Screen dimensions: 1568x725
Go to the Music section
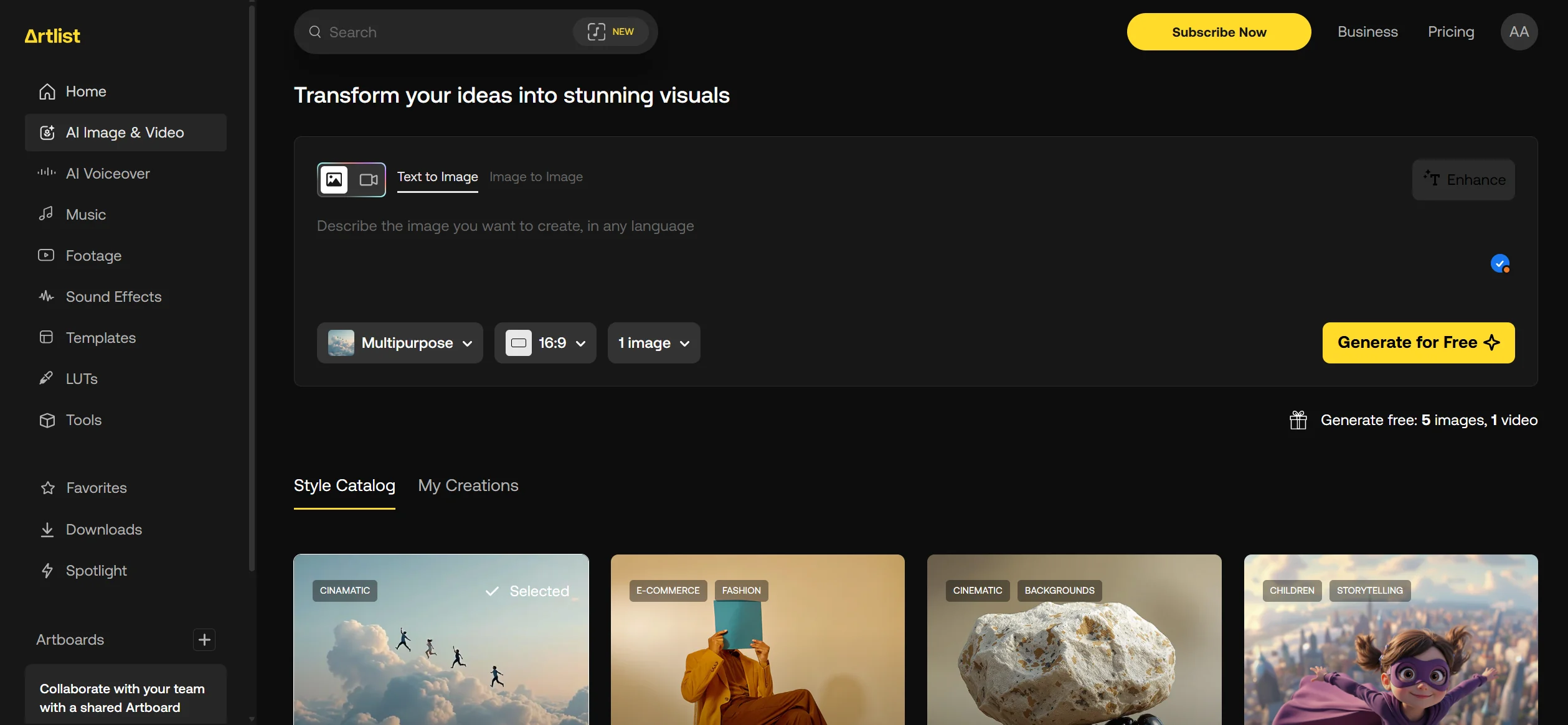coord(86,215)
